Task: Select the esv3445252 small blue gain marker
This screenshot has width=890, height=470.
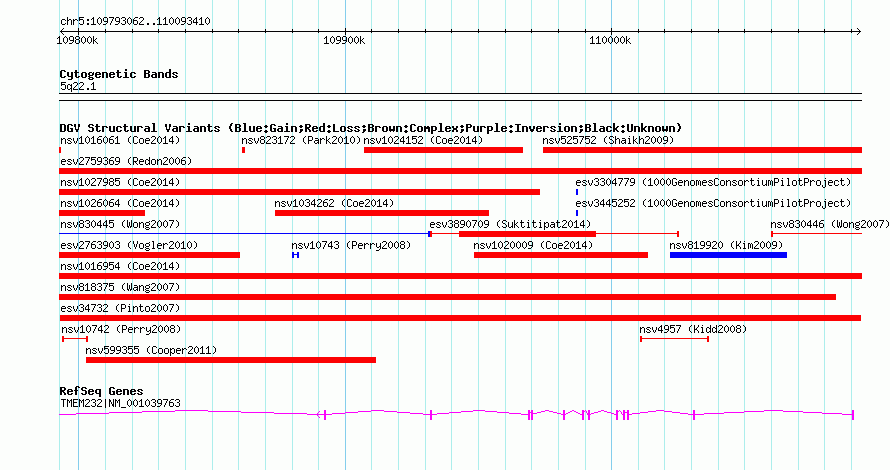Action: [x=577, y=213]
